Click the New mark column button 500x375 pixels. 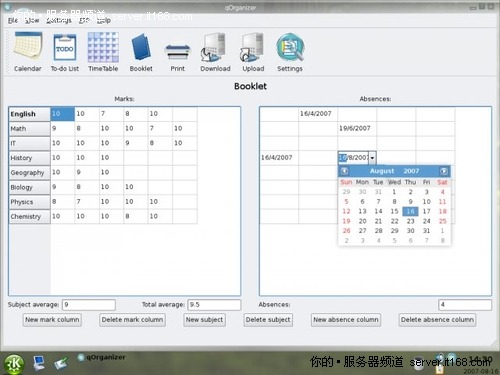coord(52,320)
